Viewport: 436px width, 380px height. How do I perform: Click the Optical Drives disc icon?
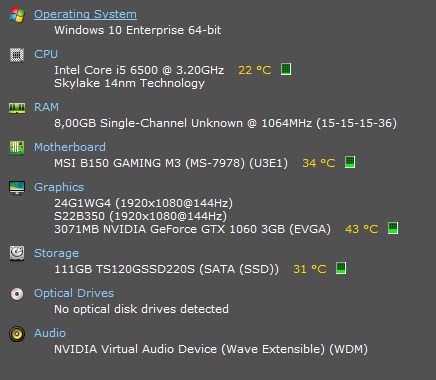[17, 294]
